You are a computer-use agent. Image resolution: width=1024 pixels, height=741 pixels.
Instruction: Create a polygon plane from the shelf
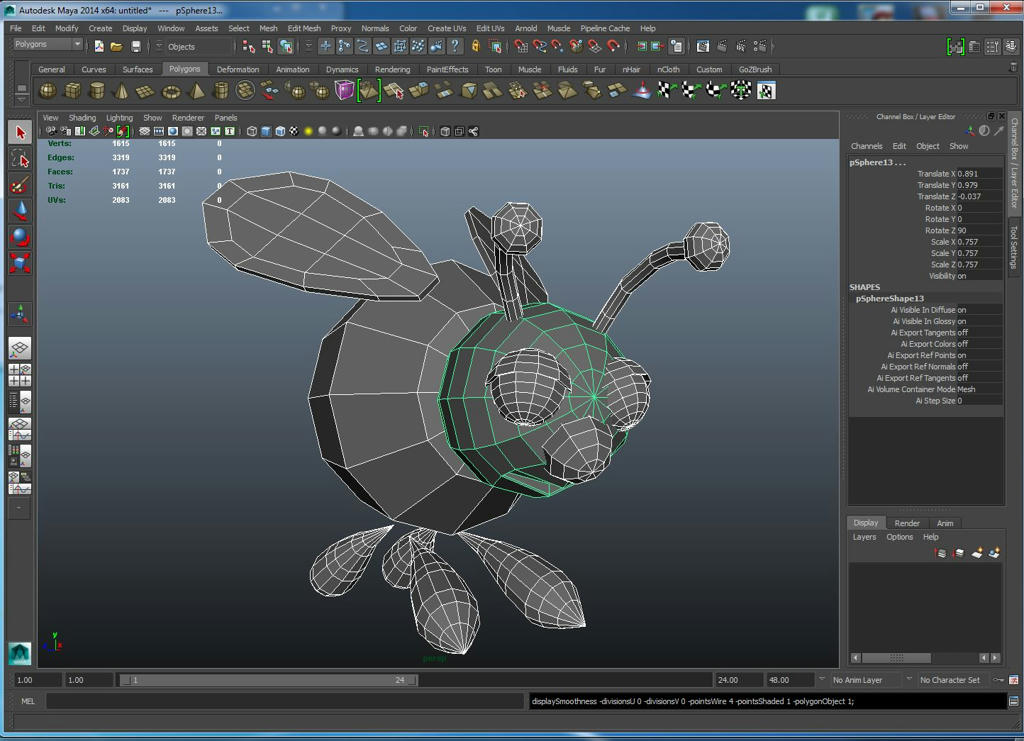coord(146,91)
